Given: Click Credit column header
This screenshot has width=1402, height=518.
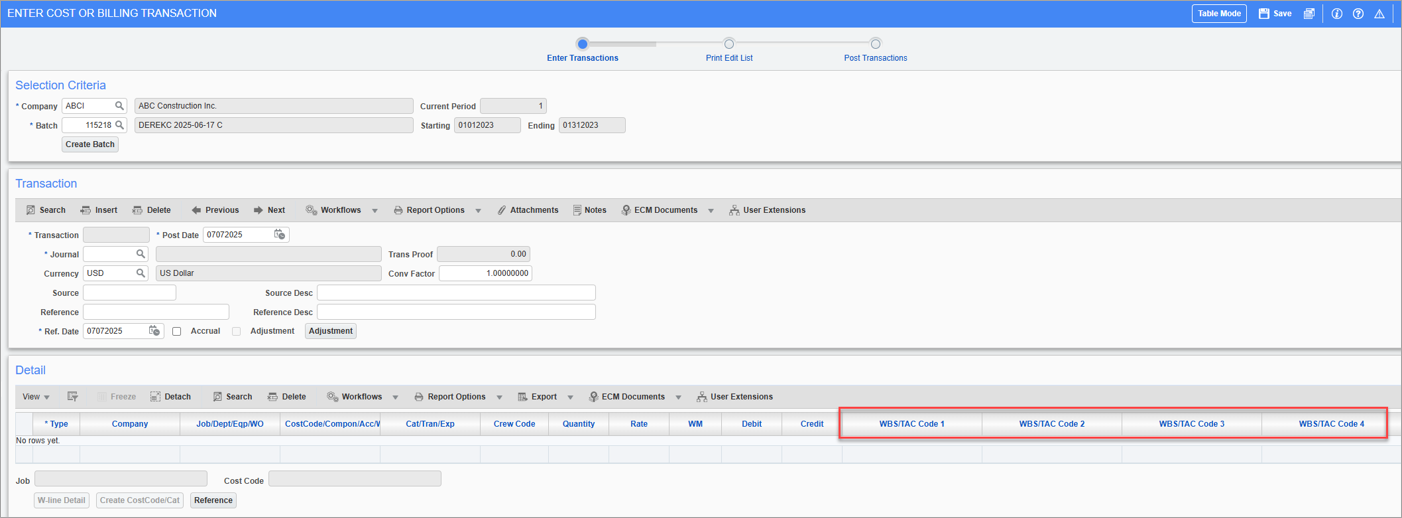Looking at the screenshot, I should (812, 424).
